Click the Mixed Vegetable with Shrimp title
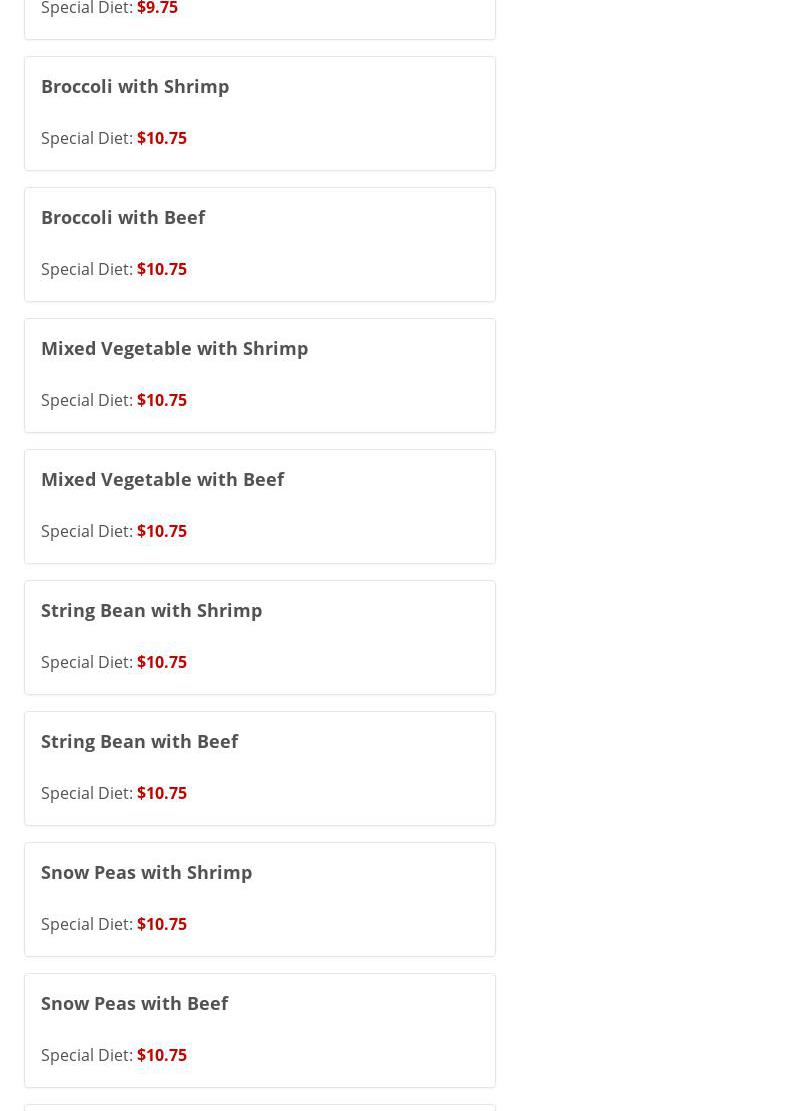 174,348
